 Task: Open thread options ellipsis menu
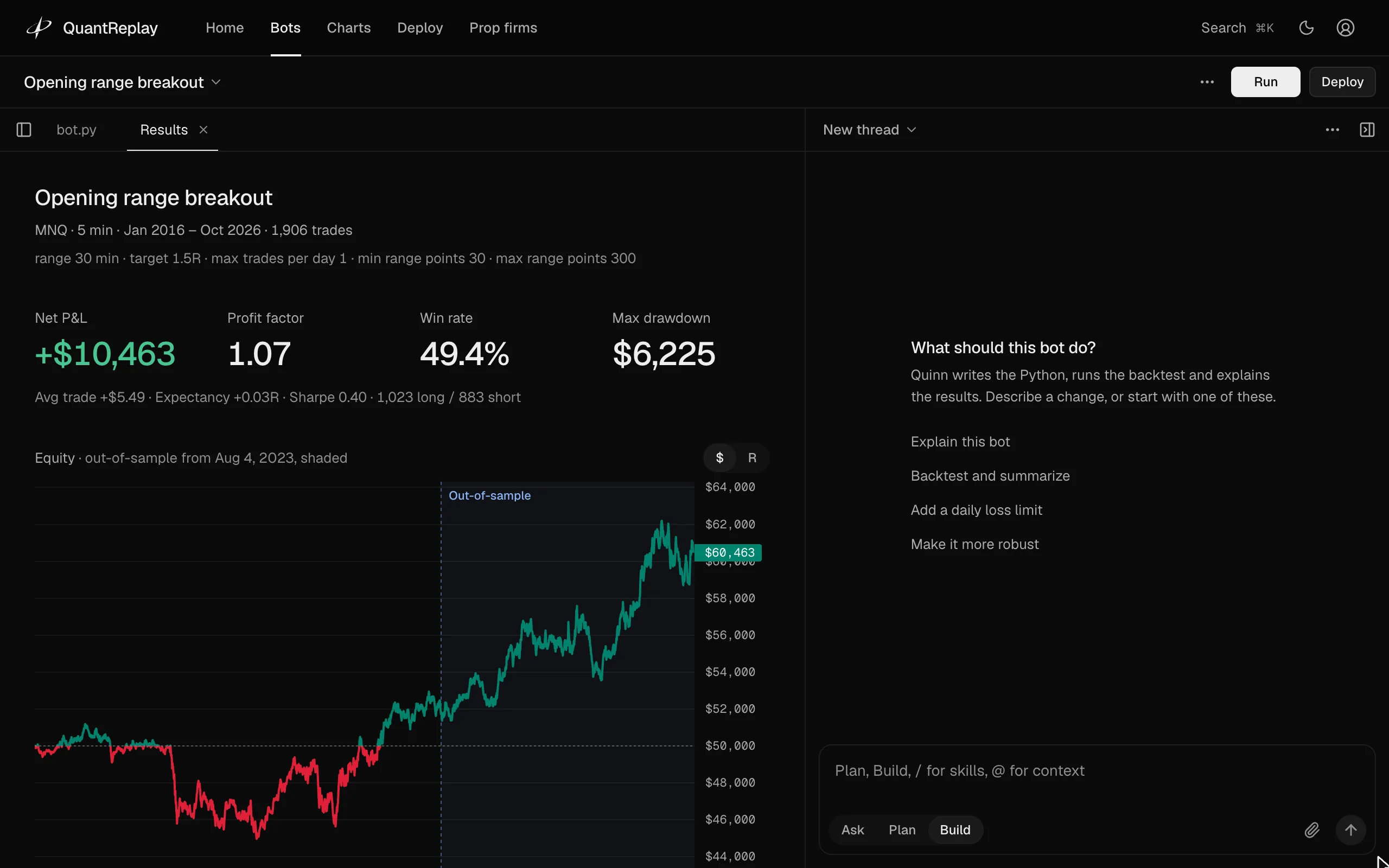pyautogui.click(x=1332, y=130)
